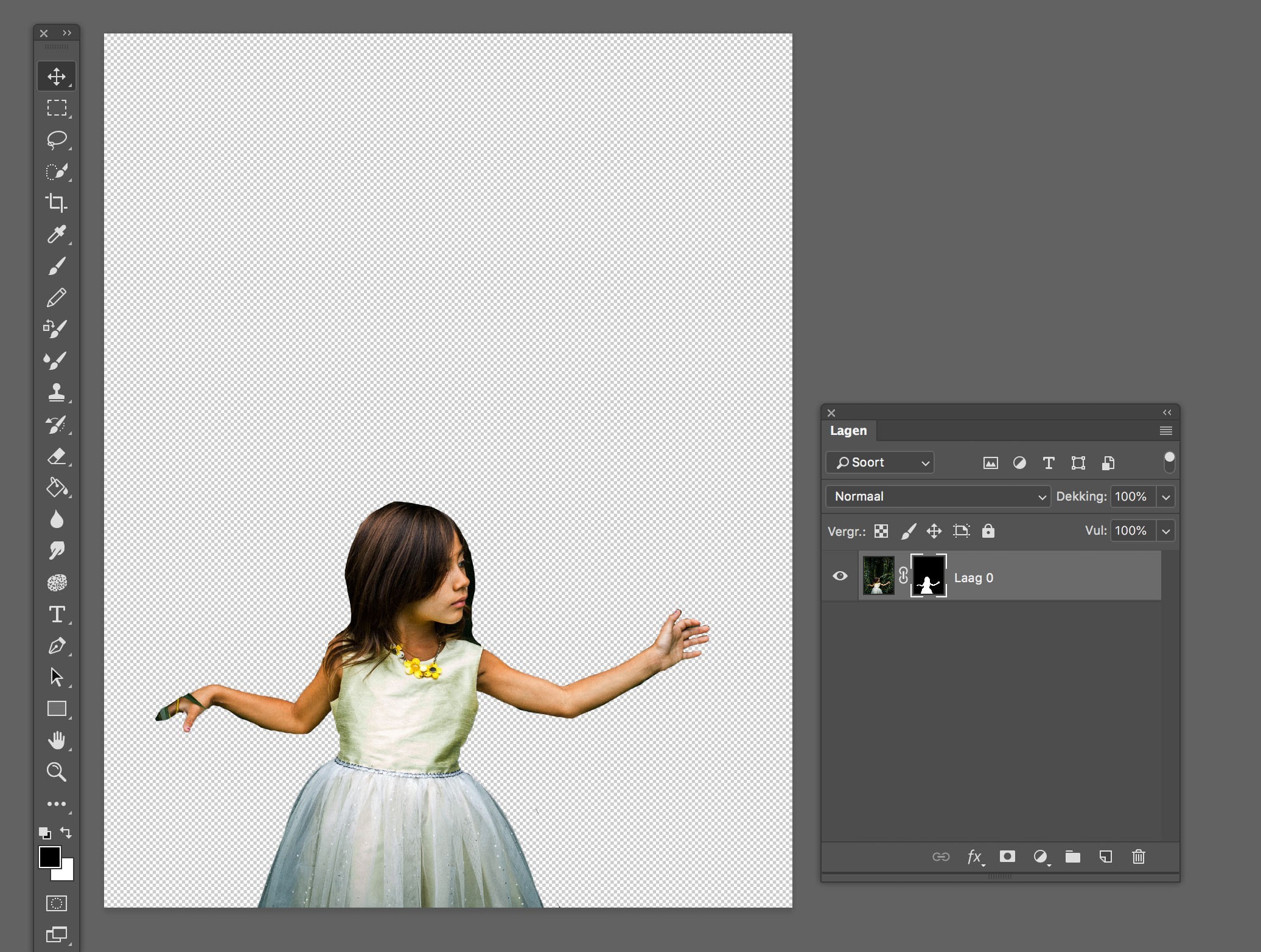Toggle the lock all layer button
Image resolution: width=1261 pixels, height=952 pixels.
988,531
